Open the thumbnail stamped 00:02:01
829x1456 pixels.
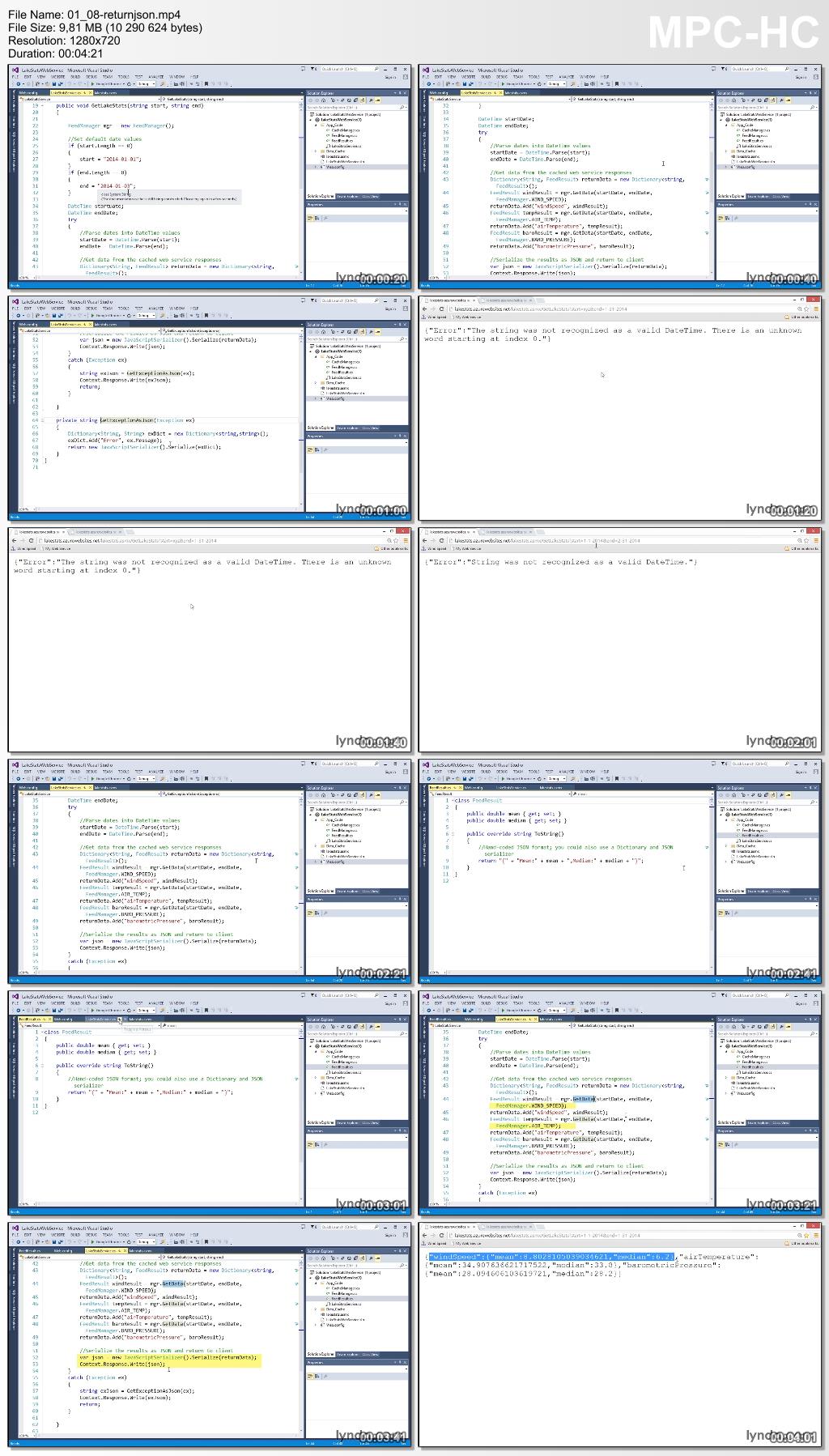coord(620,640)
